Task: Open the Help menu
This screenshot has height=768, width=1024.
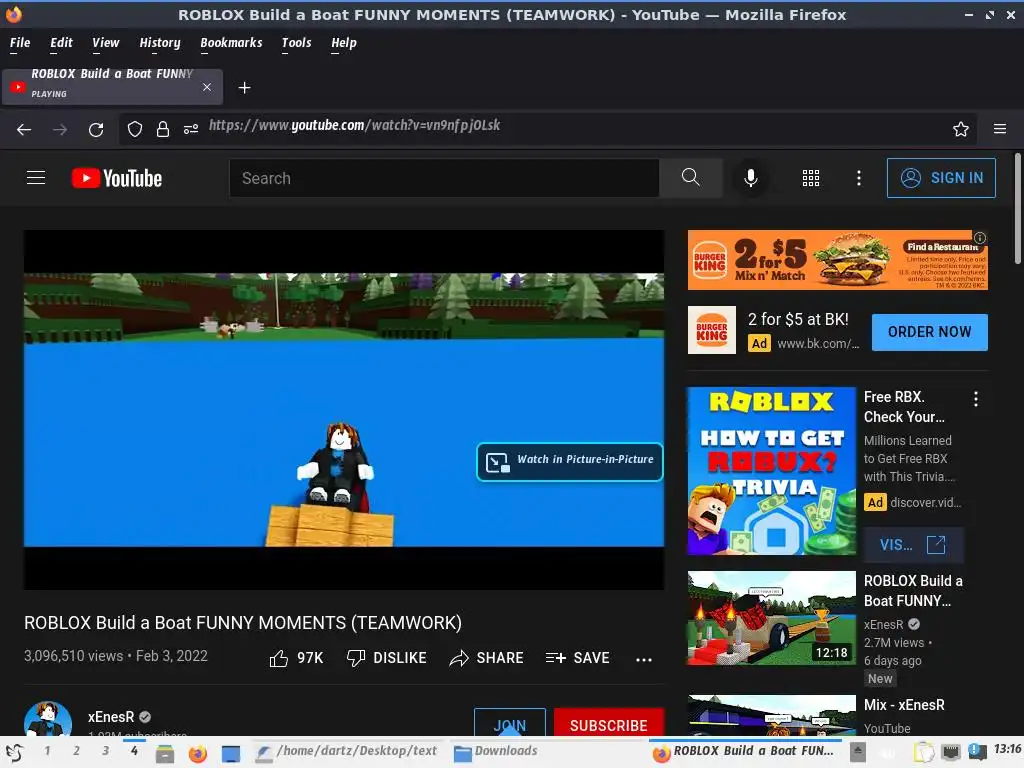Action: coord(344,43)
